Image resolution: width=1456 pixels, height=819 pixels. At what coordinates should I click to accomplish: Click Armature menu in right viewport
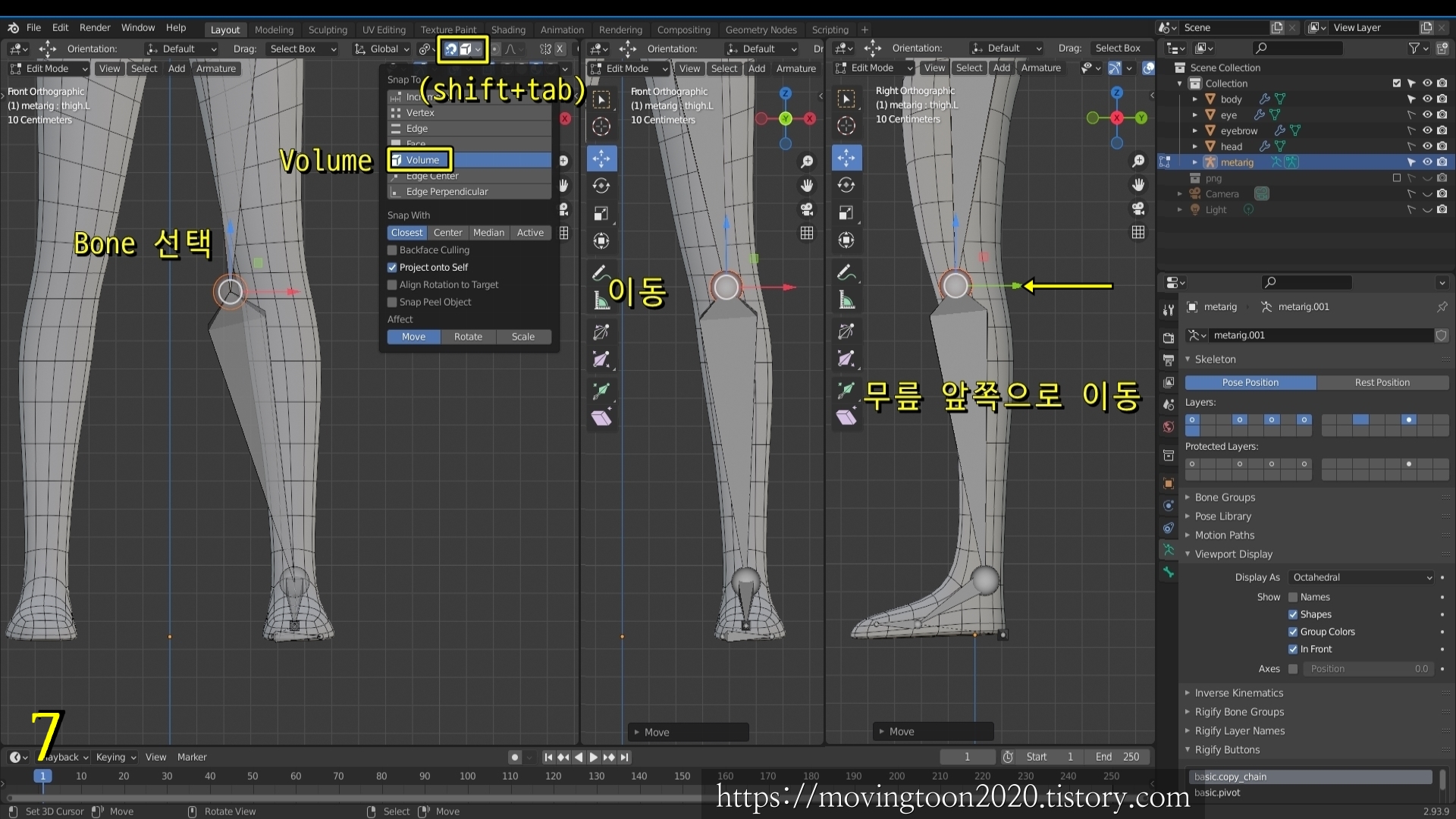tap(1040, 67)
